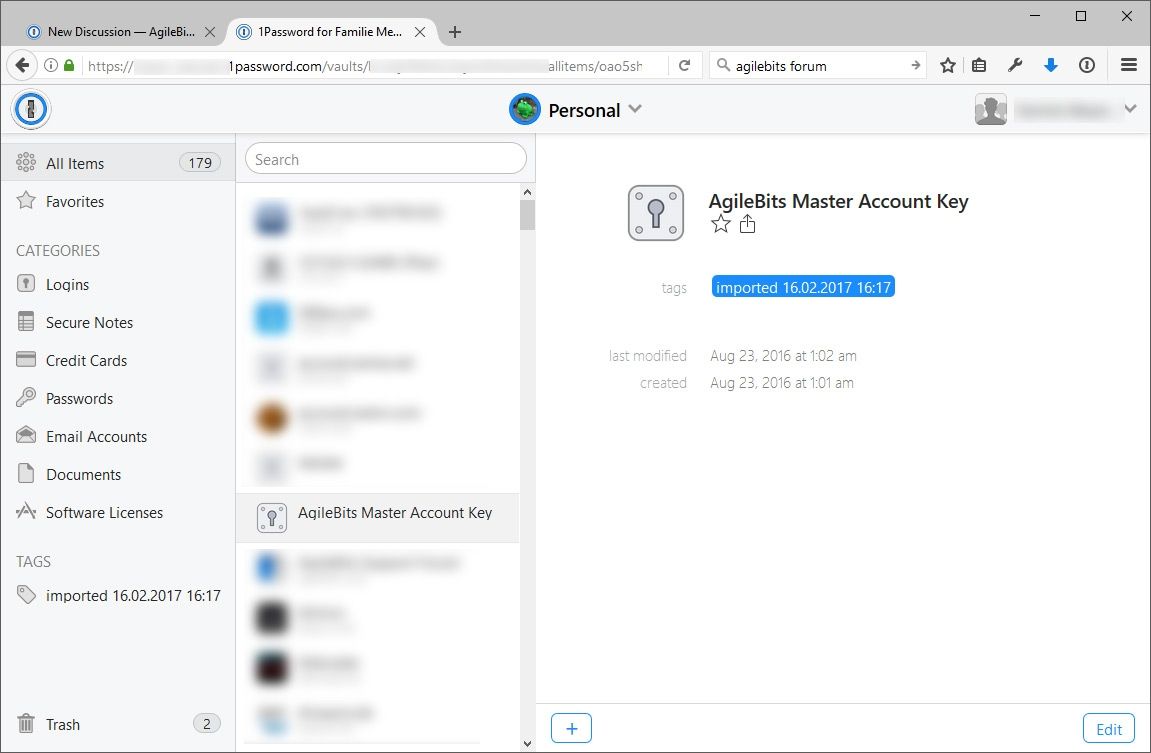Screen dimensions: 1151x753
Task: Go back with the browser back arrow
Action: 22,65
